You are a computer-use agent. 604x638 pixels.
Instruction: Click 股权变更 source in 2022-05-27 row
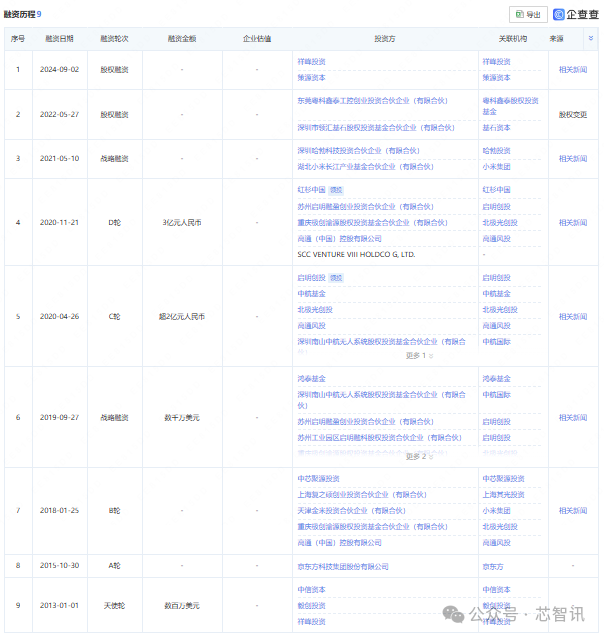573,115
